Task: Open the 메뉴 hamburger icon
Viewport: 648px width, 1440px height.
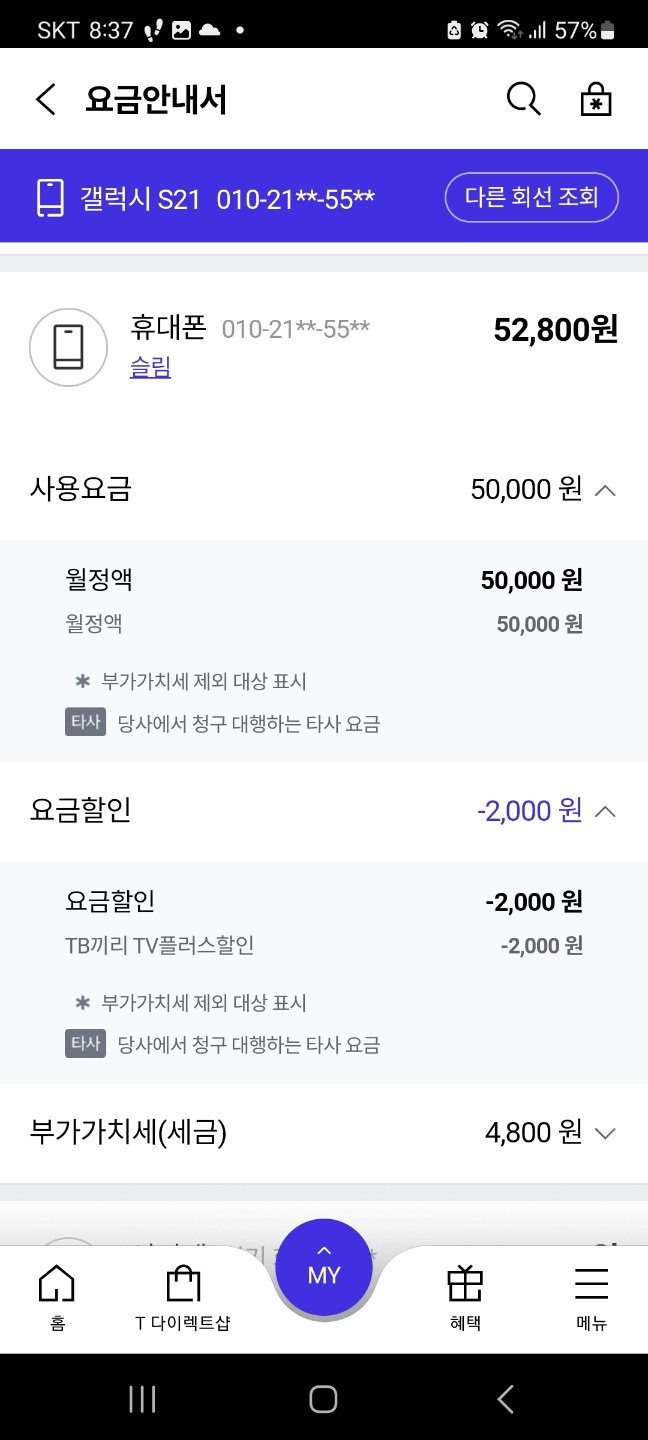Action: [592, 1284]
